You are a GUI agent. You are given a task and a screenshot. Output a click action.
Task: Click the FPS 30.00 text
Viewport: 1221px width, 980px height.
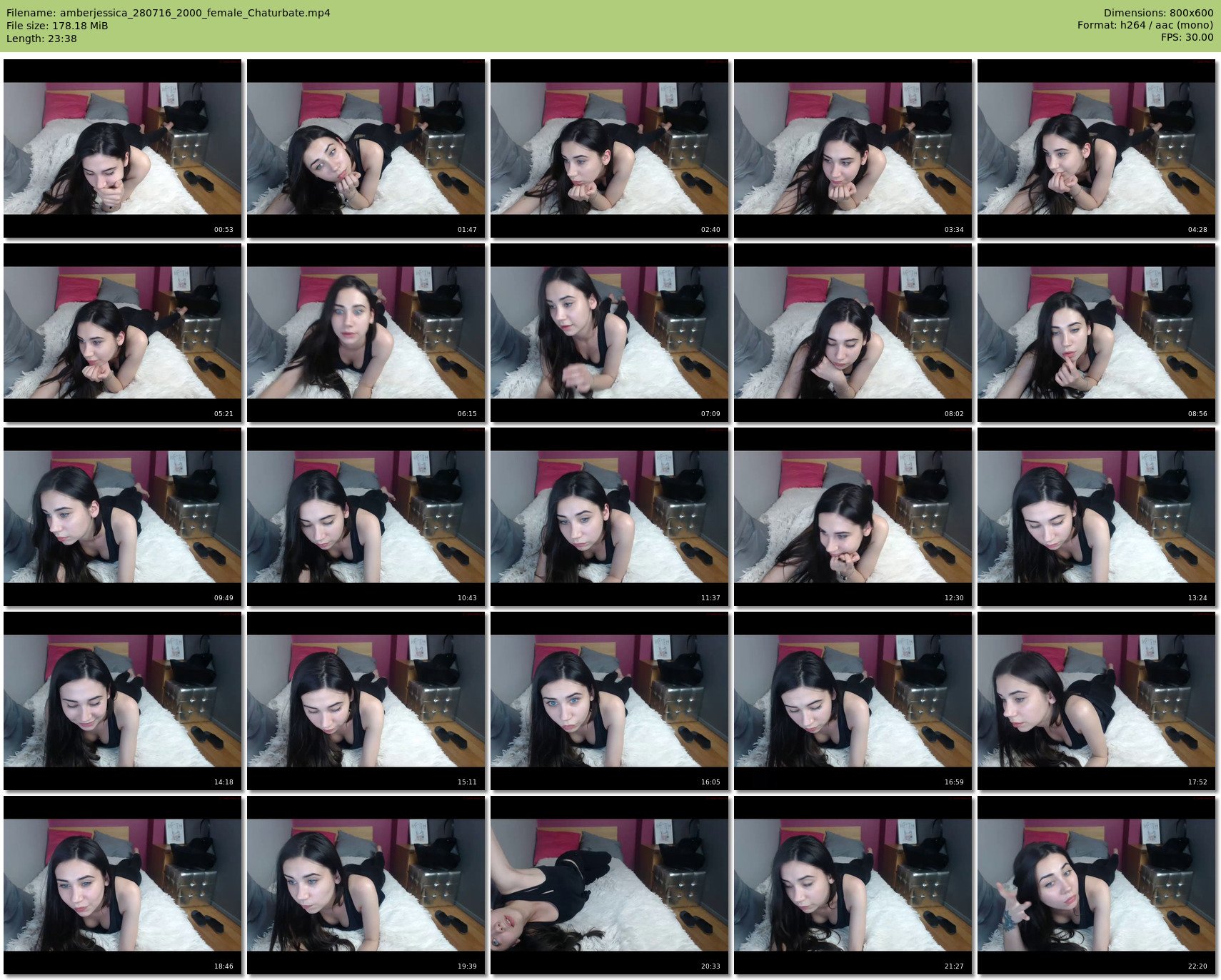pyautogui.click(x=1187, y=38)
